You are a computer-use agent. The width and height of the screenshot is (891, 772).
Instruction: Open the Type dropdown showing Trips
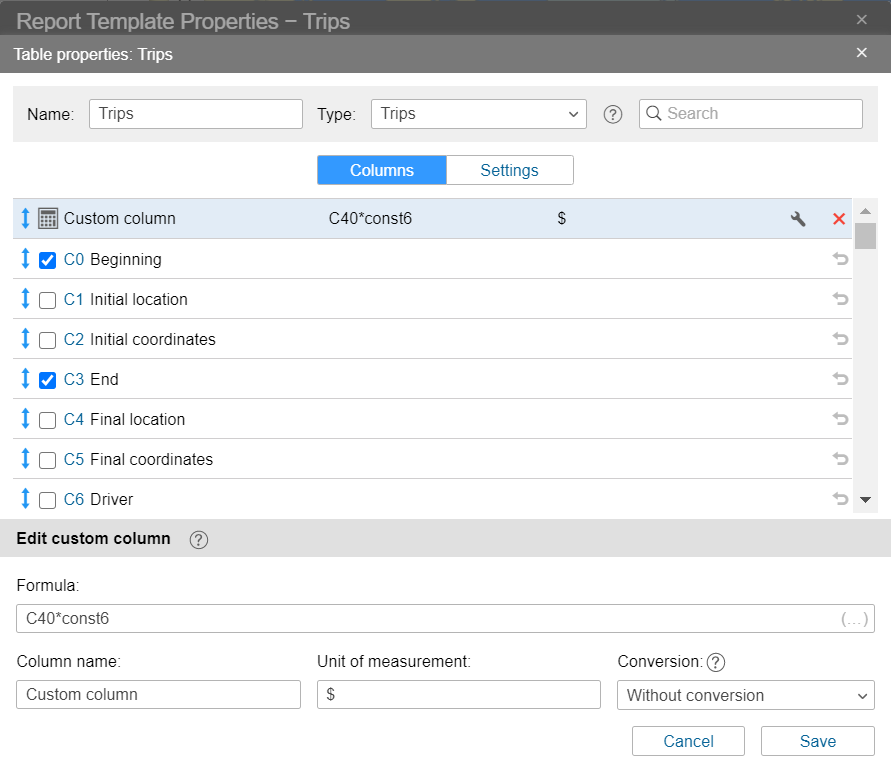[x=478, y=114]
